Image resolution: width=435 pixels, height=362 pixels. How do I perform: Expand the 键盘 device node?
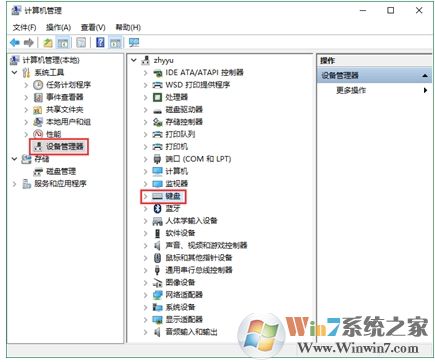[x=145, y=196]
